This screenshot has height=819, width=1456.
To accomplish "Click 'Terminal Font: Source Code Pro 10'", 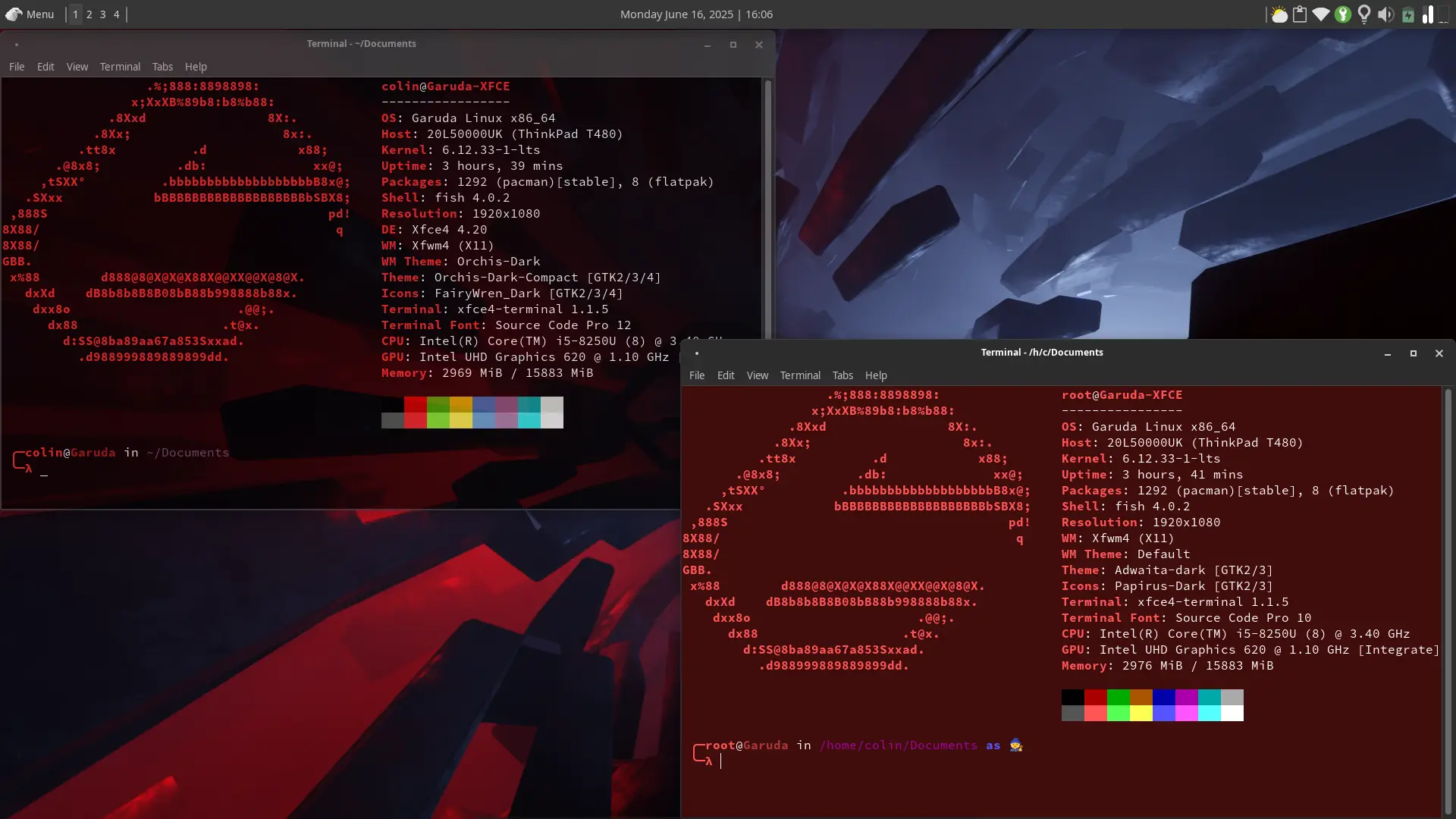I will click(x=1187, y=618).
